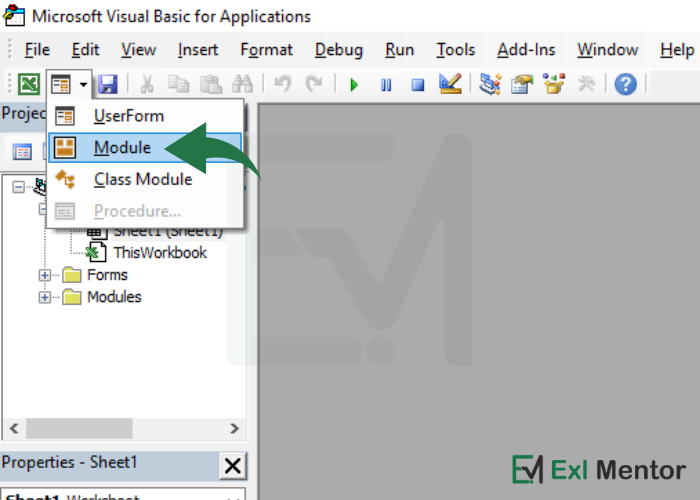Choose Class Module from the insert dropdown

[145, 179]
